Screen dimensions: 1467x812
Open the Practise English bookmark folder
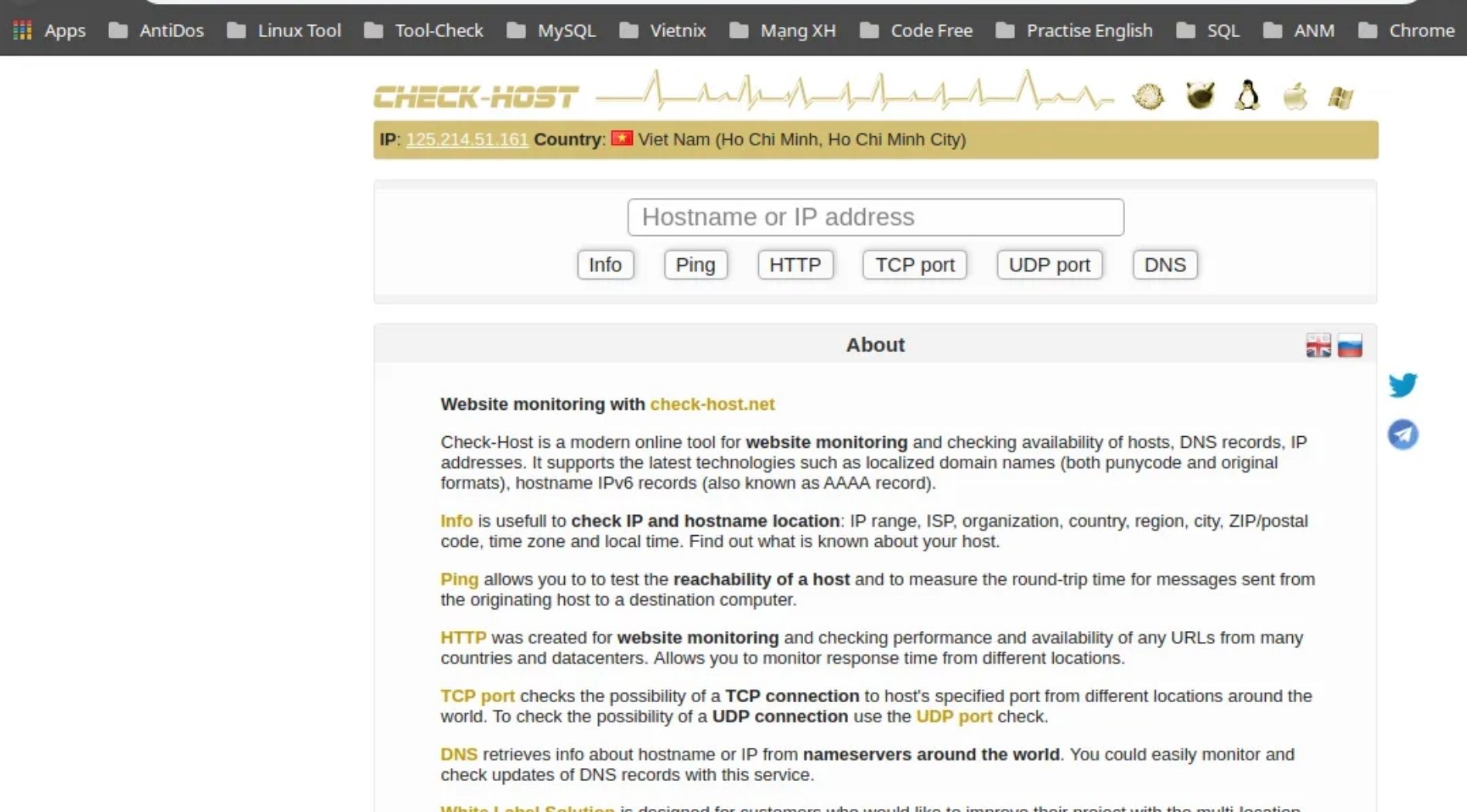1074,30
